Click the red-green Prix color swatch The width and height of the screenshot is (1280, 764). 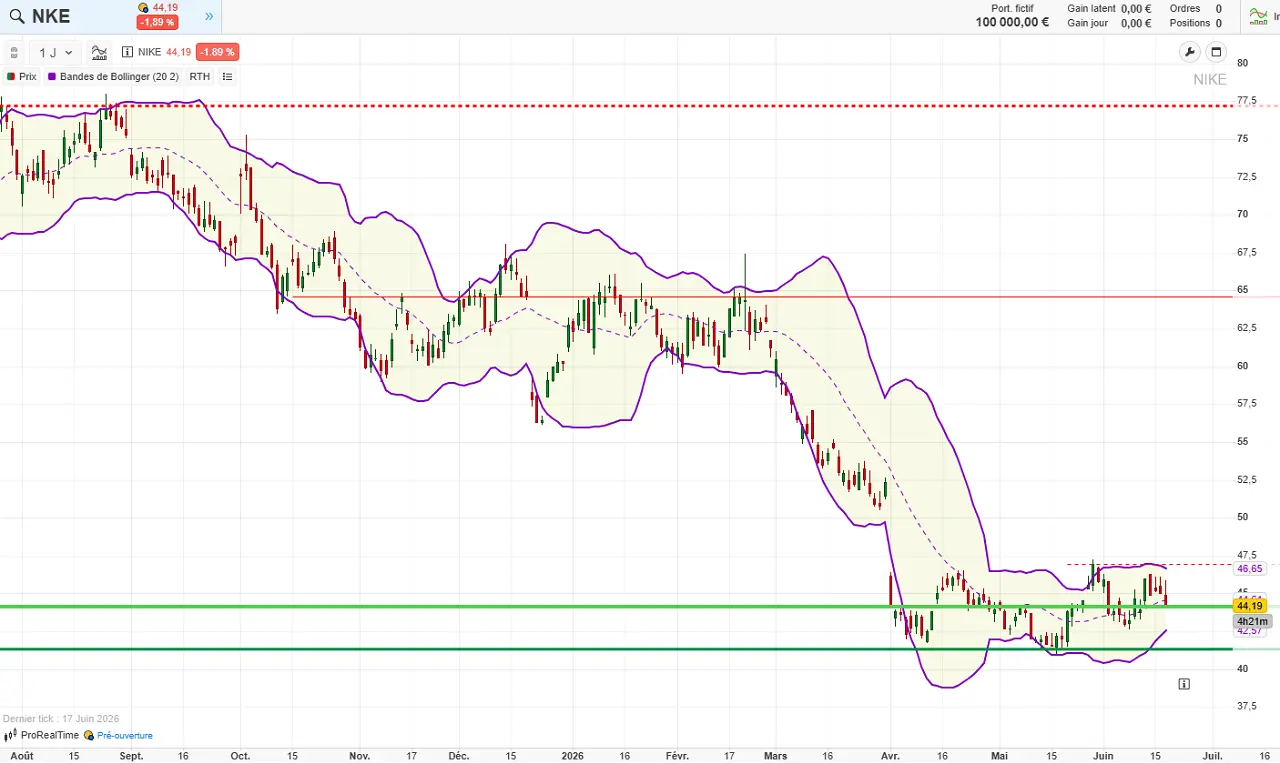tap(11, 76)
